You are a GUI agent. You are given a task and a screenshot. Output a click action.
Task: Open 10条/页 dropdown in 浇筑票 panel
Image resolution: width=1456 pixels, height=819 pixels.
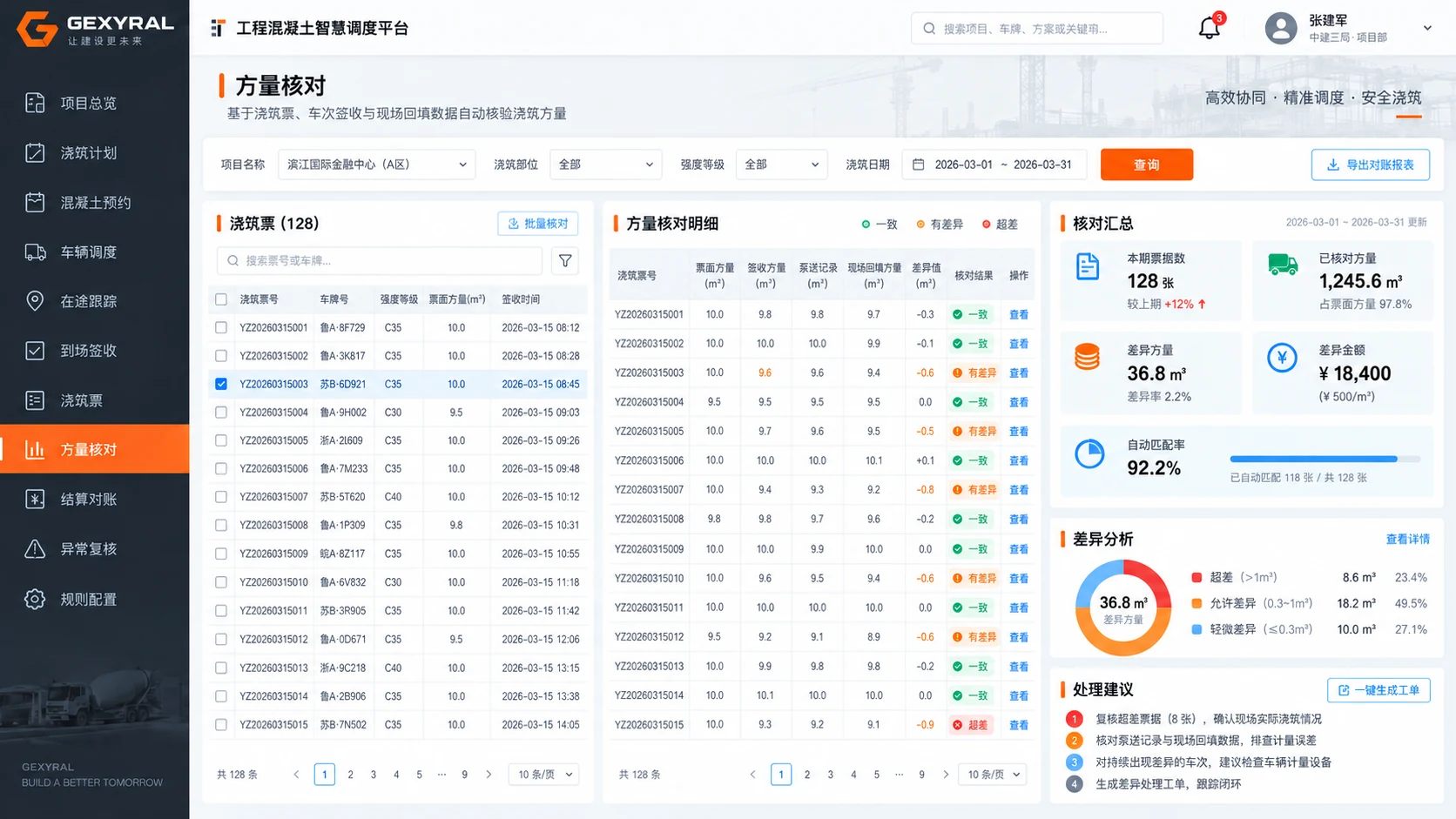(544, 774)
